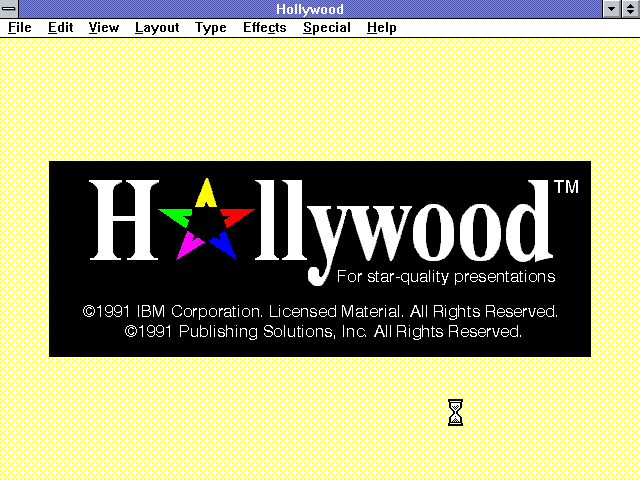
Task: Open the Type menu
Action: coord(211,27)
